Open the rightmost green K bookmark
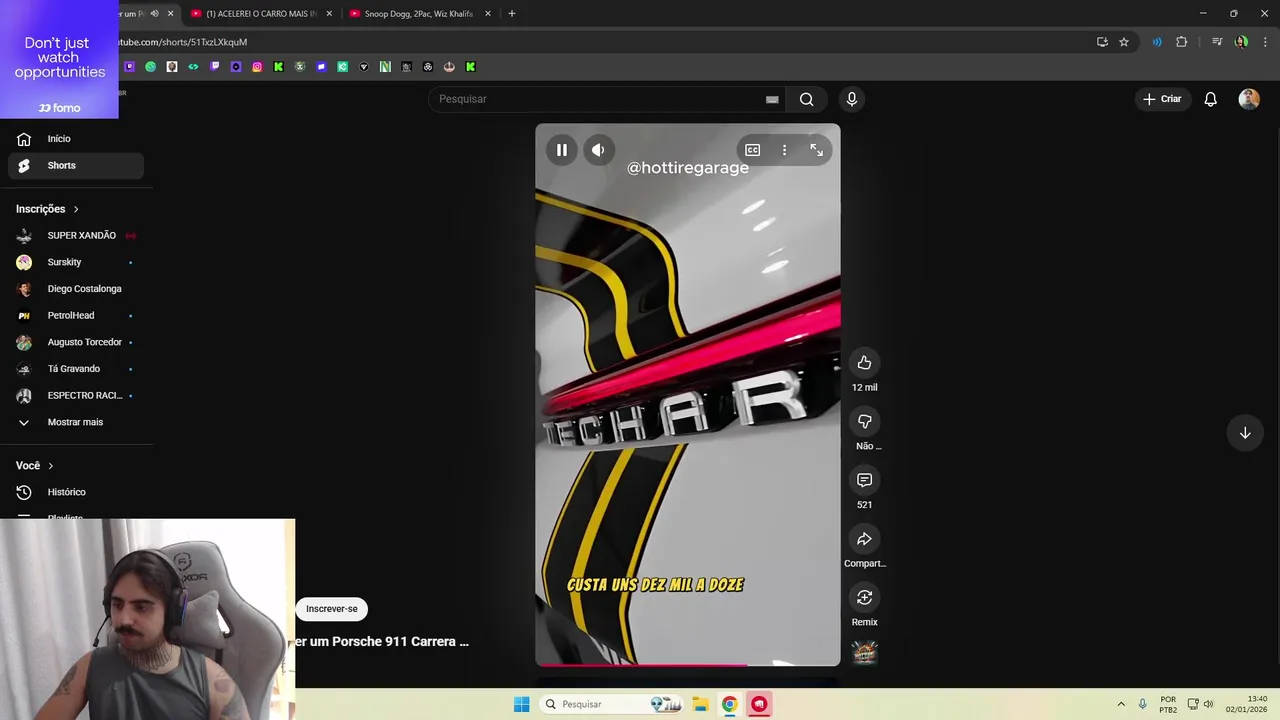 coord(471,67)
